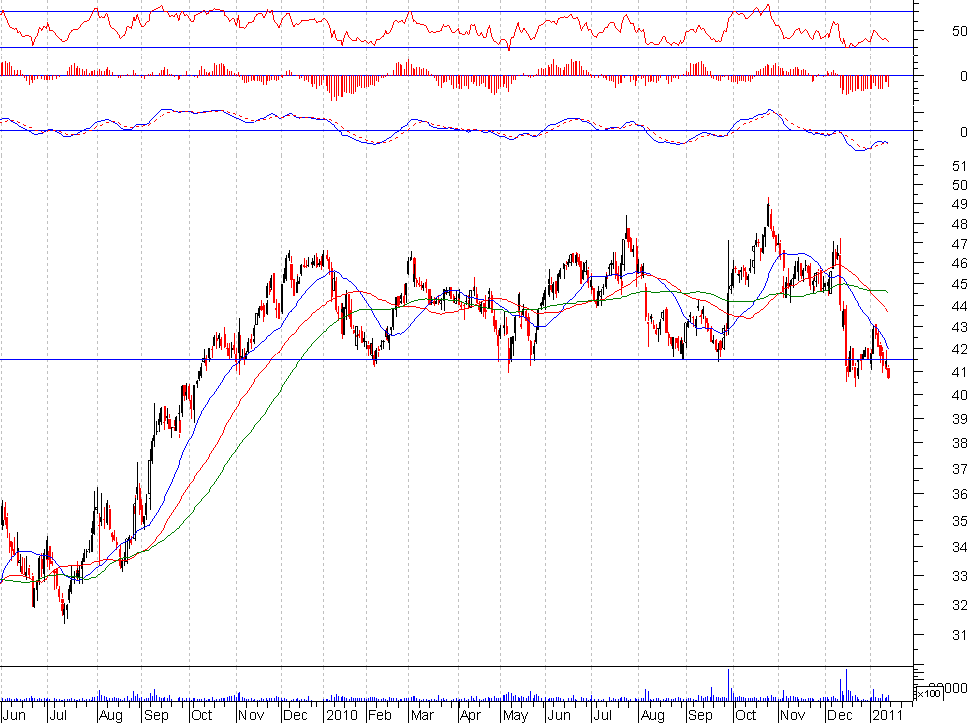Image resolution: width=971 pixels, height=723 pixels.
Task: Select the Mar month label
Action: pos(422,715)
